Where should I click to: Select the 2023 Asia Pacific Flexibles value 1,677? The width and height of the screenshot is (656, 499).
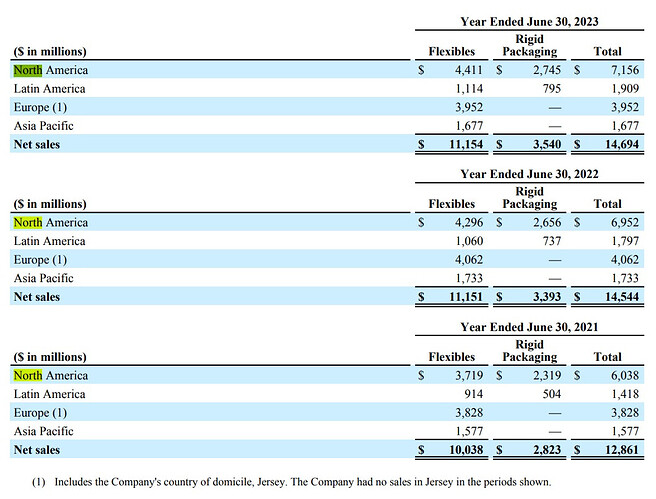click(469, 126)
